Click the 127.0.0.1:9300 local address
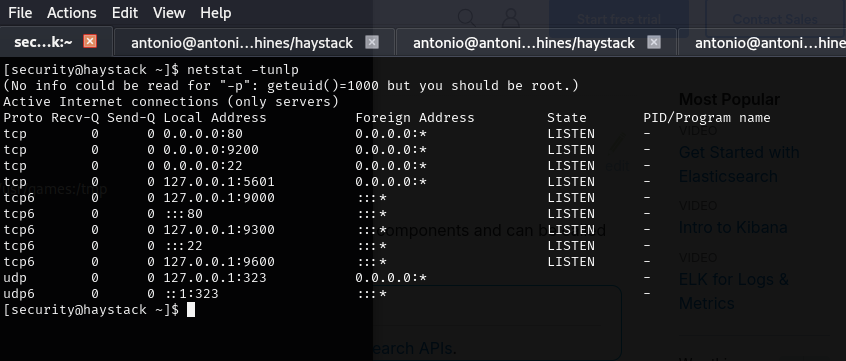 pos(219,230)
